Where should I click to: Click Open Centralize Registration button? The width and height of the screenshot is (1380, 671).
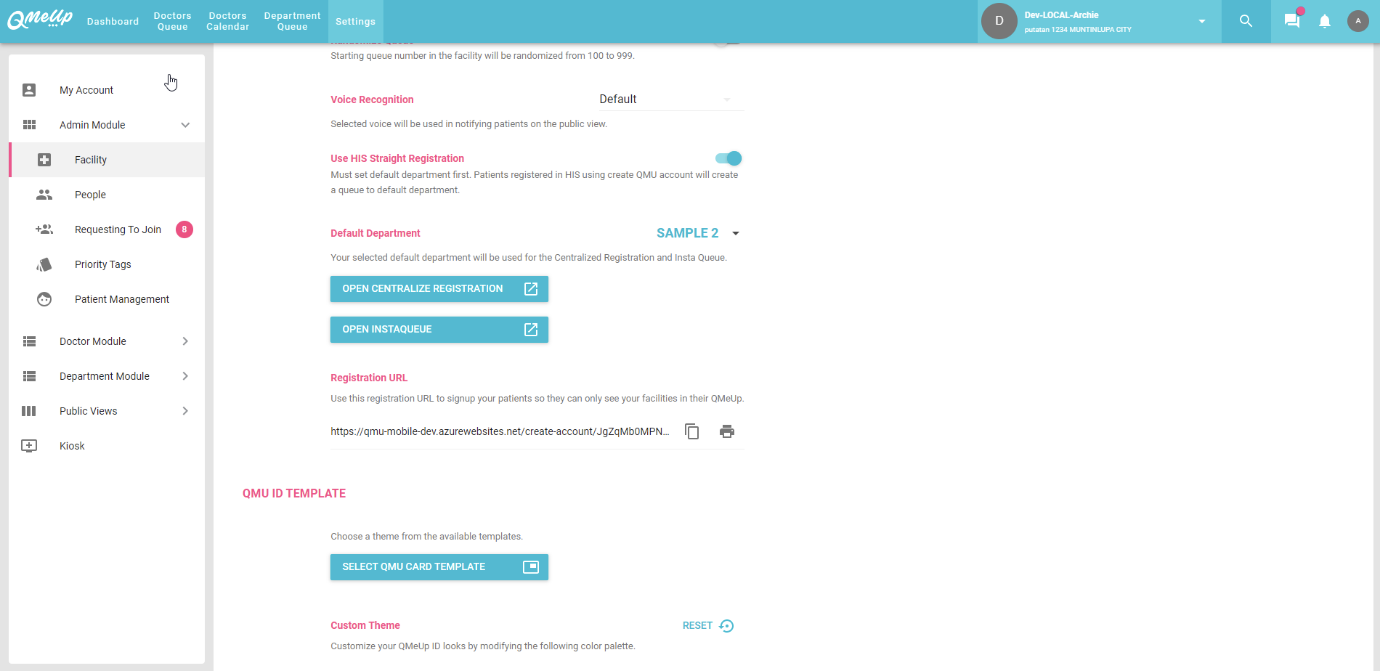point(439,289)
